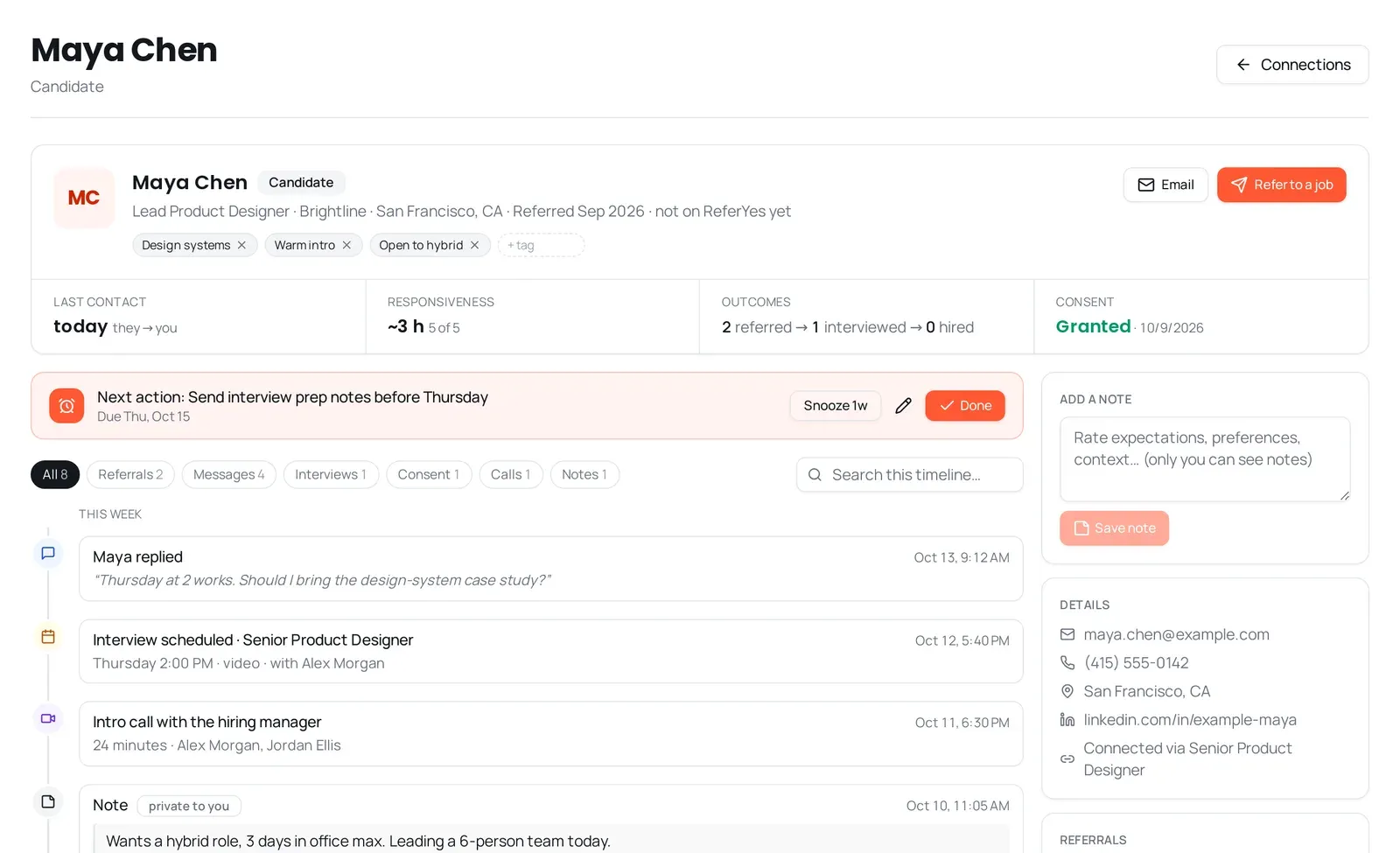Screen dimensions: 1400x853
Task: Click the video camera timeline icon
Action: (48, 718)
